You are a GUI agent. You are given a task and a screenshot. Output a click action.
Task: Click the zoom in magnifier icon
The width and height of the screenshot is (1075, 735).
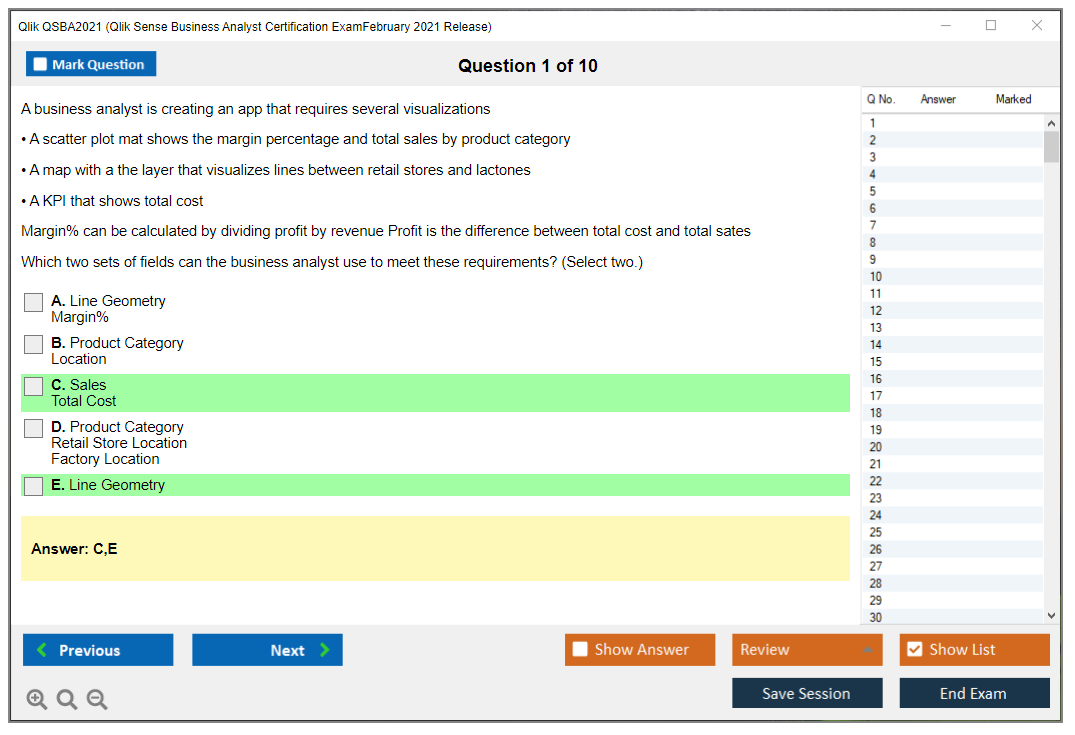coord(37,700)
